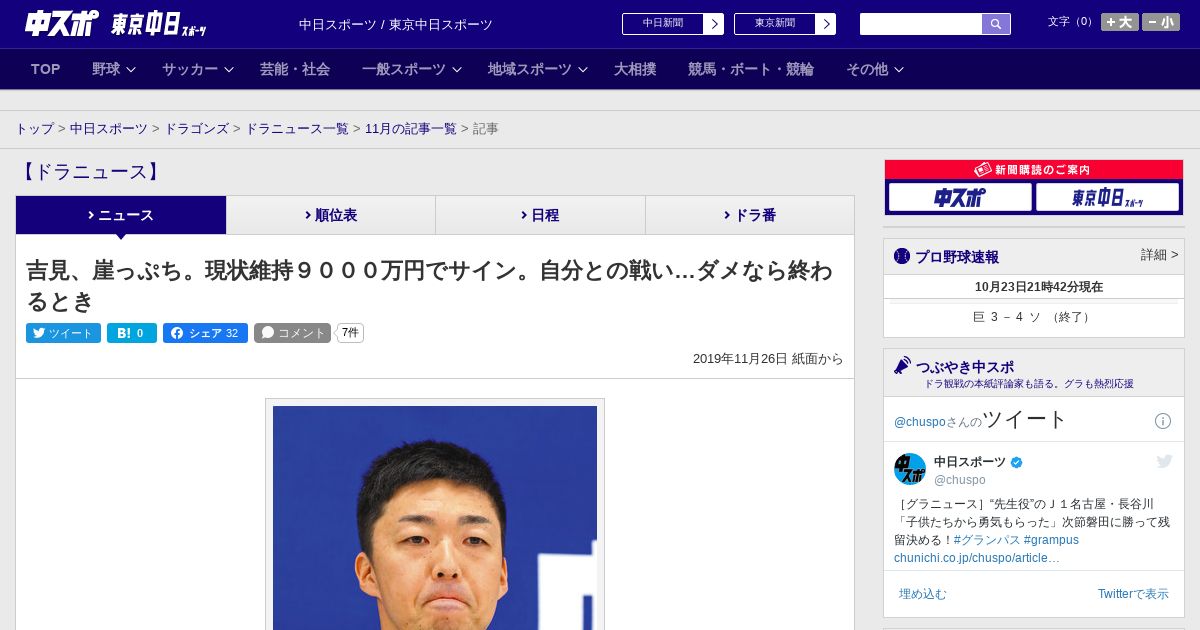Screen dimensions: 1200x630
Task: Switch to the ドラ番 tab
Action: tap(749, 215)
